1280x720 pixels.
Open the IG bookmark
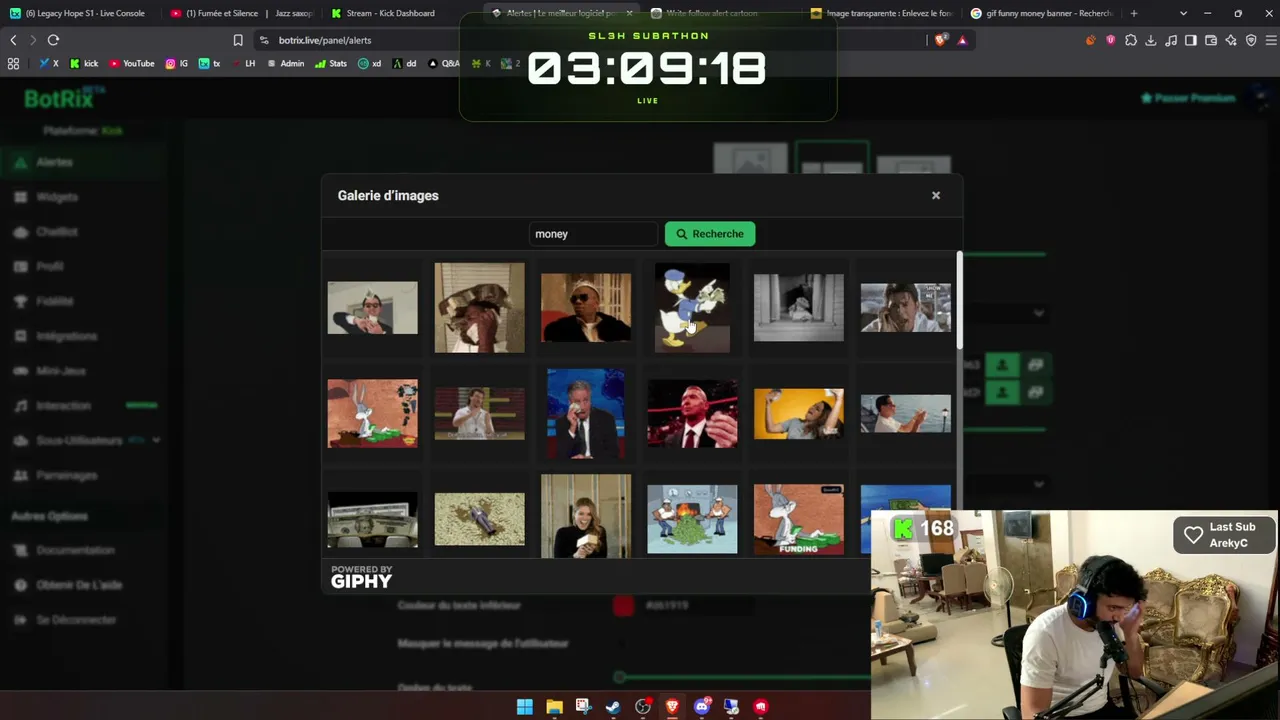point(177,63)
